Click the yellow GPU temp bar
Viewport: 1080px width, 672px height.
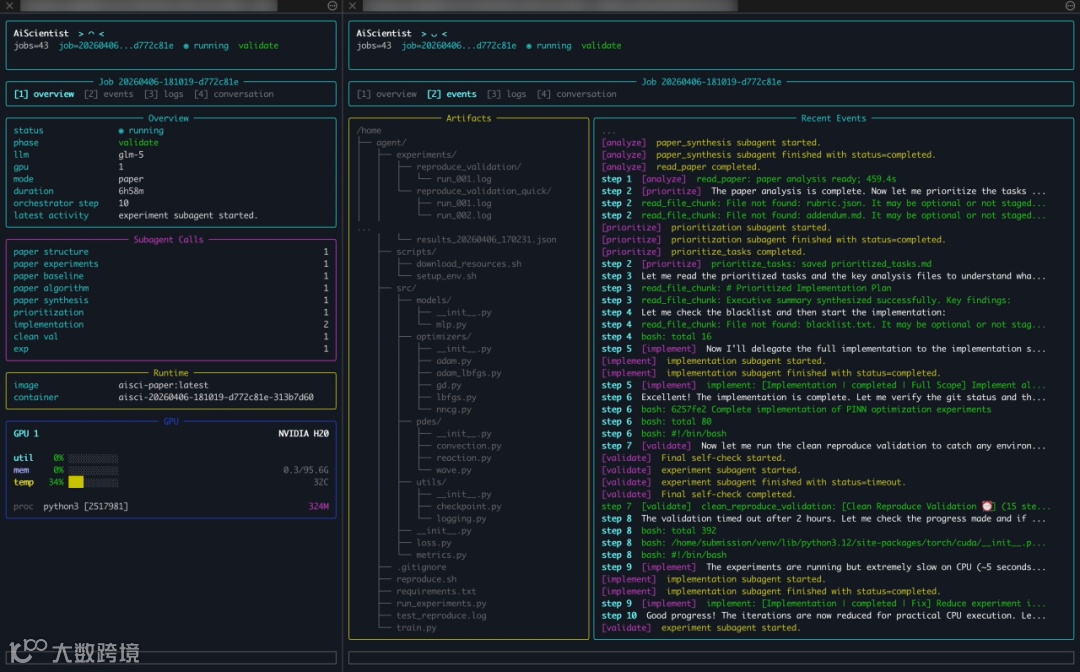76,482
